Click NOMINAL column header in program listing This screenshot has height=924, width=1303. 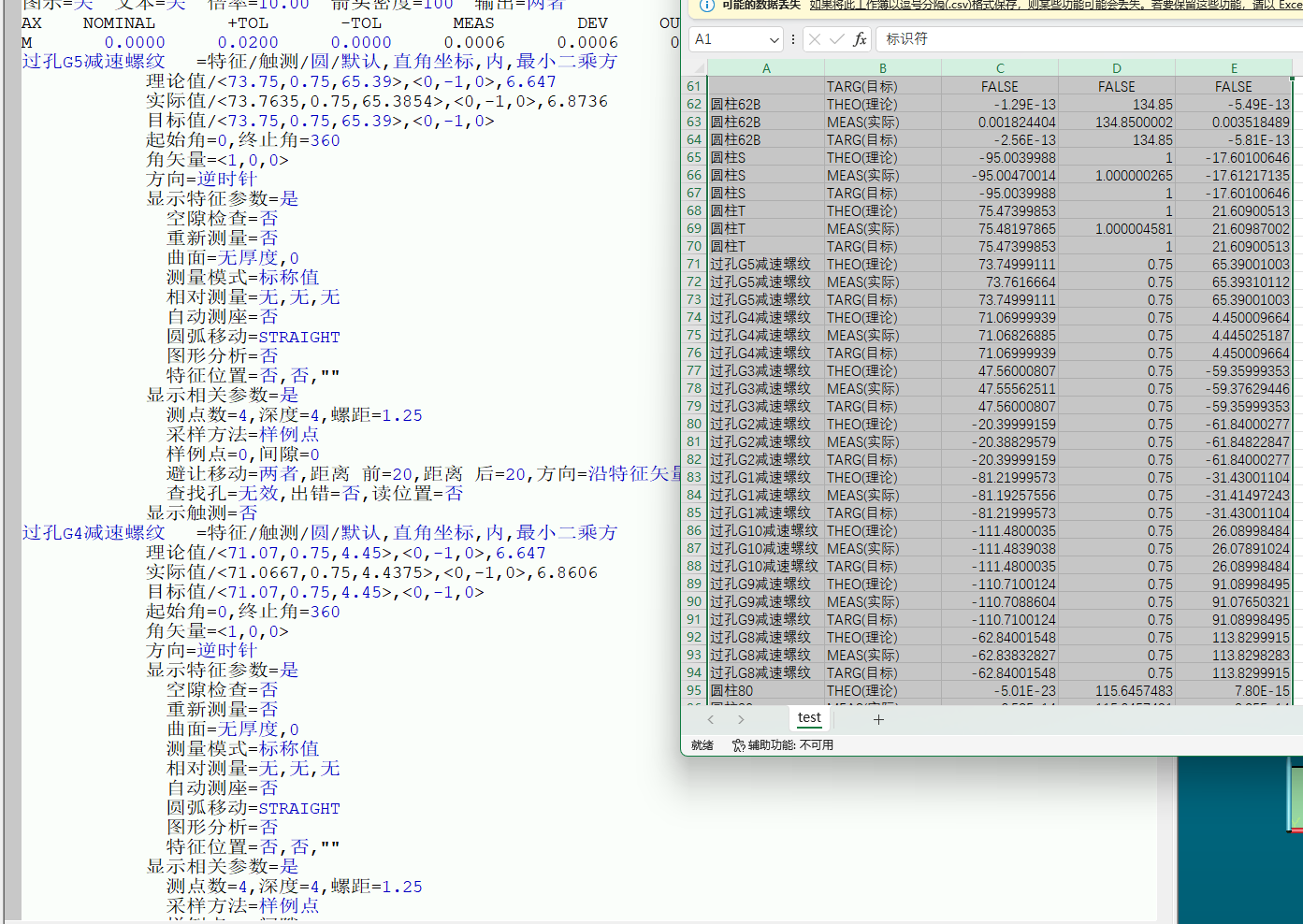119,23
